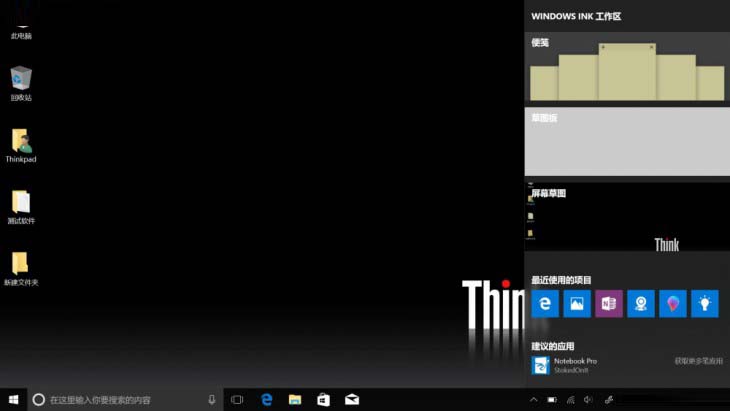The image size is (730, 411).
Task: Click the 获取更多笔应用 link
Action: coord(699,361)
